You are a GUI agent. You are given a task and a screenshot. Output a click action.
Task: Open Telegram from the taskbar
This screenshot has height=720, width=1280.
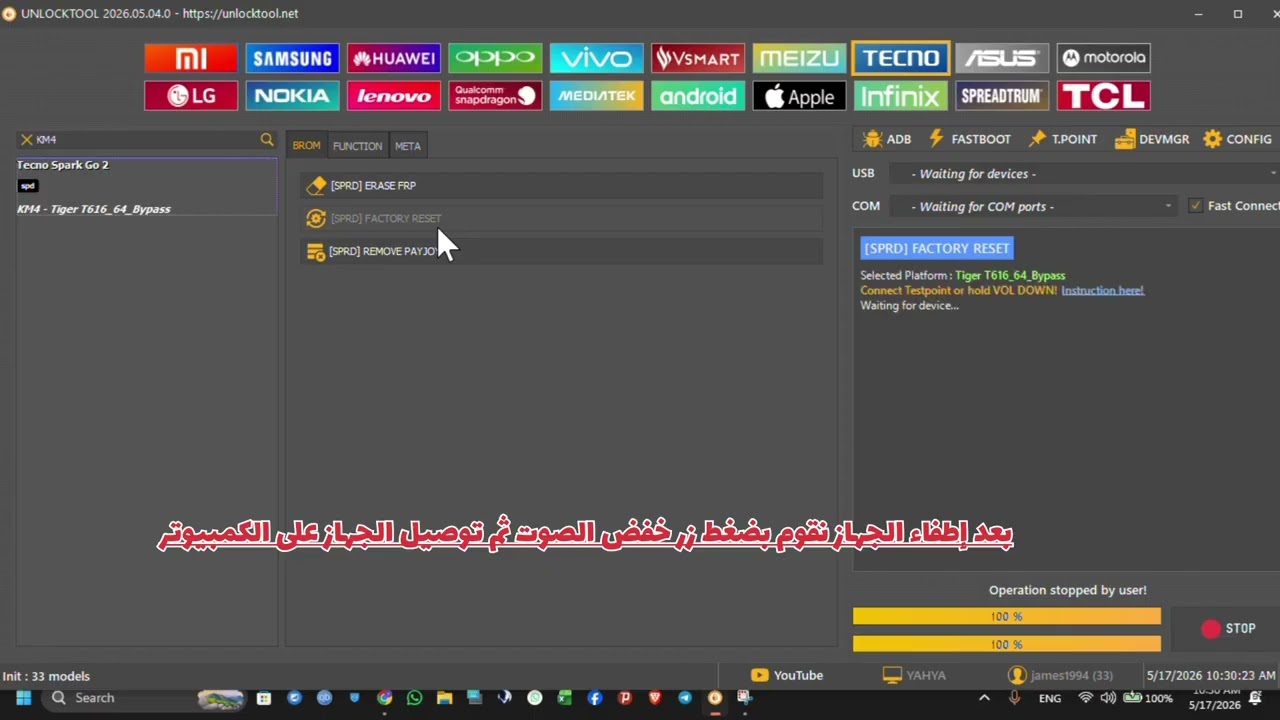click(685, 698)
